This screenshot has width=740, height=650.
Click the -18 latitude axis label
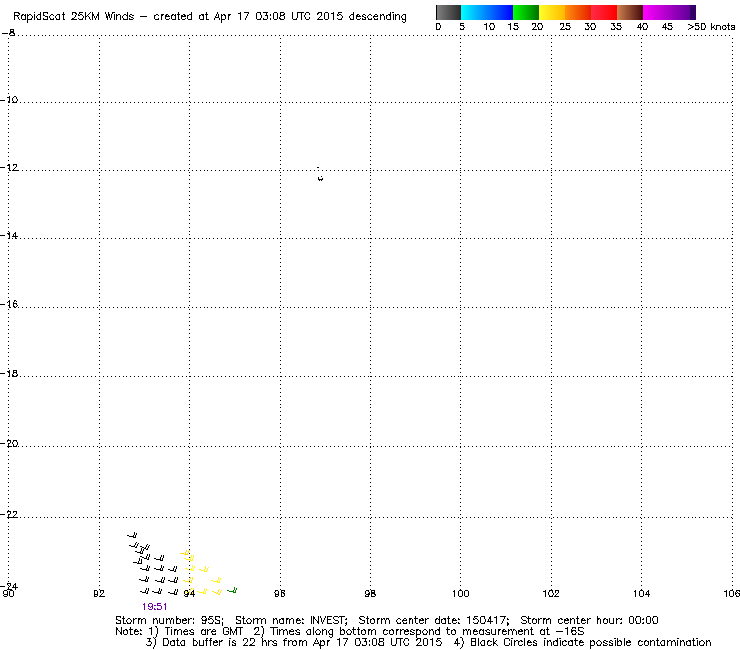(x=9, y=373)
